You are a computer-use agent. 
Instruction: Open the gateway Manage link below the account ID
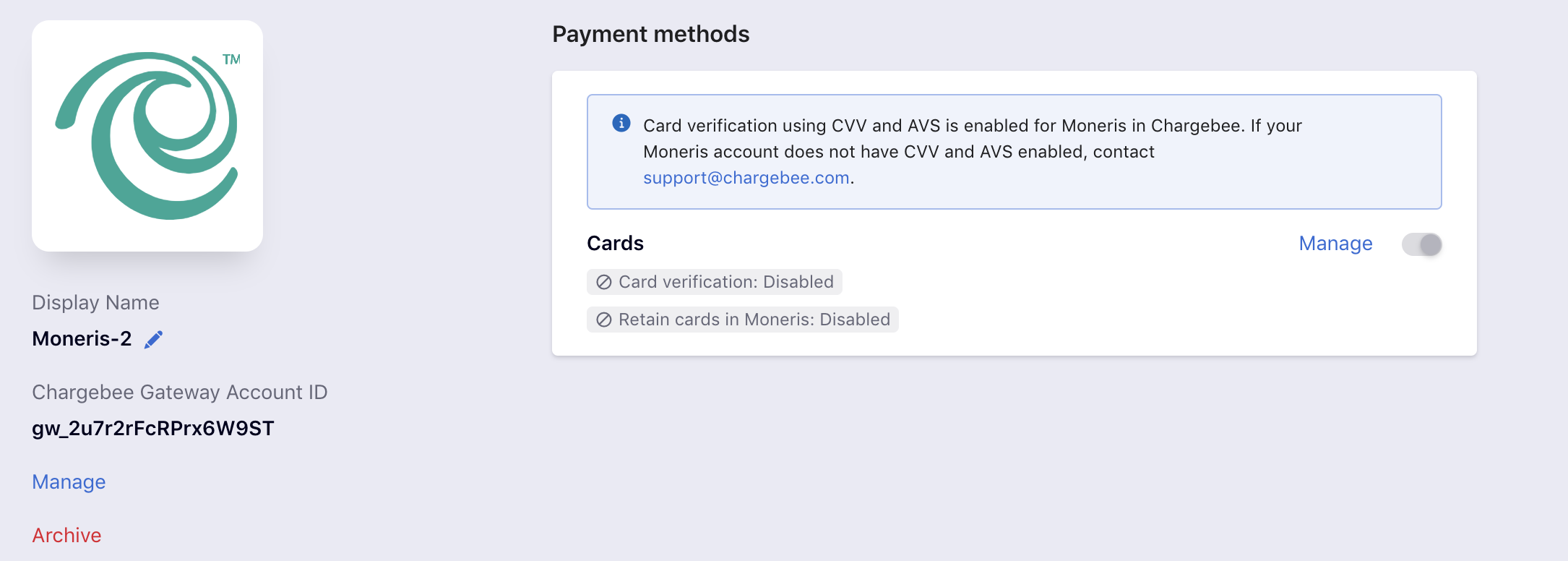point(69,481)
